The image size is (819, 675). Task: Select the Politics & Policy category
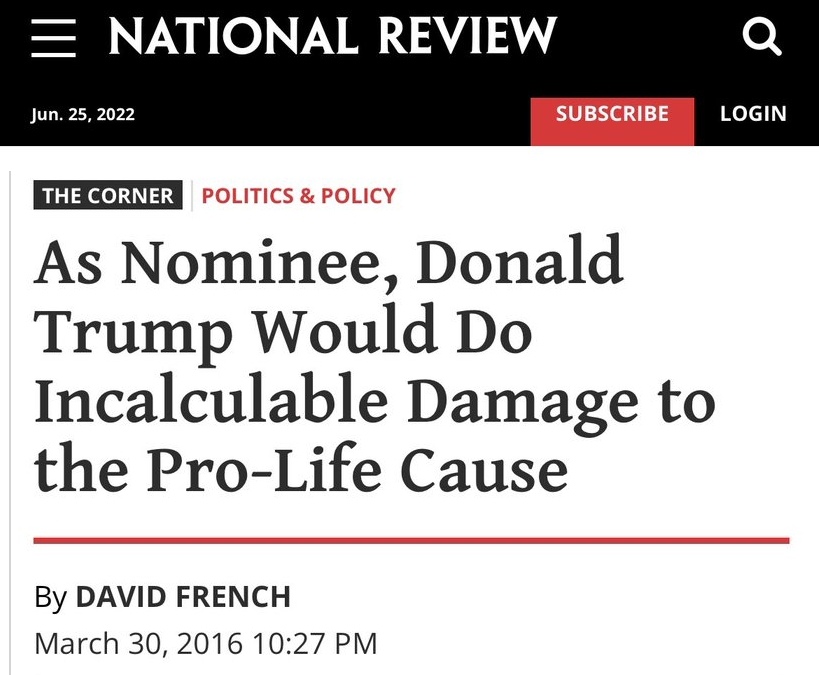click(x=299, y=196)
